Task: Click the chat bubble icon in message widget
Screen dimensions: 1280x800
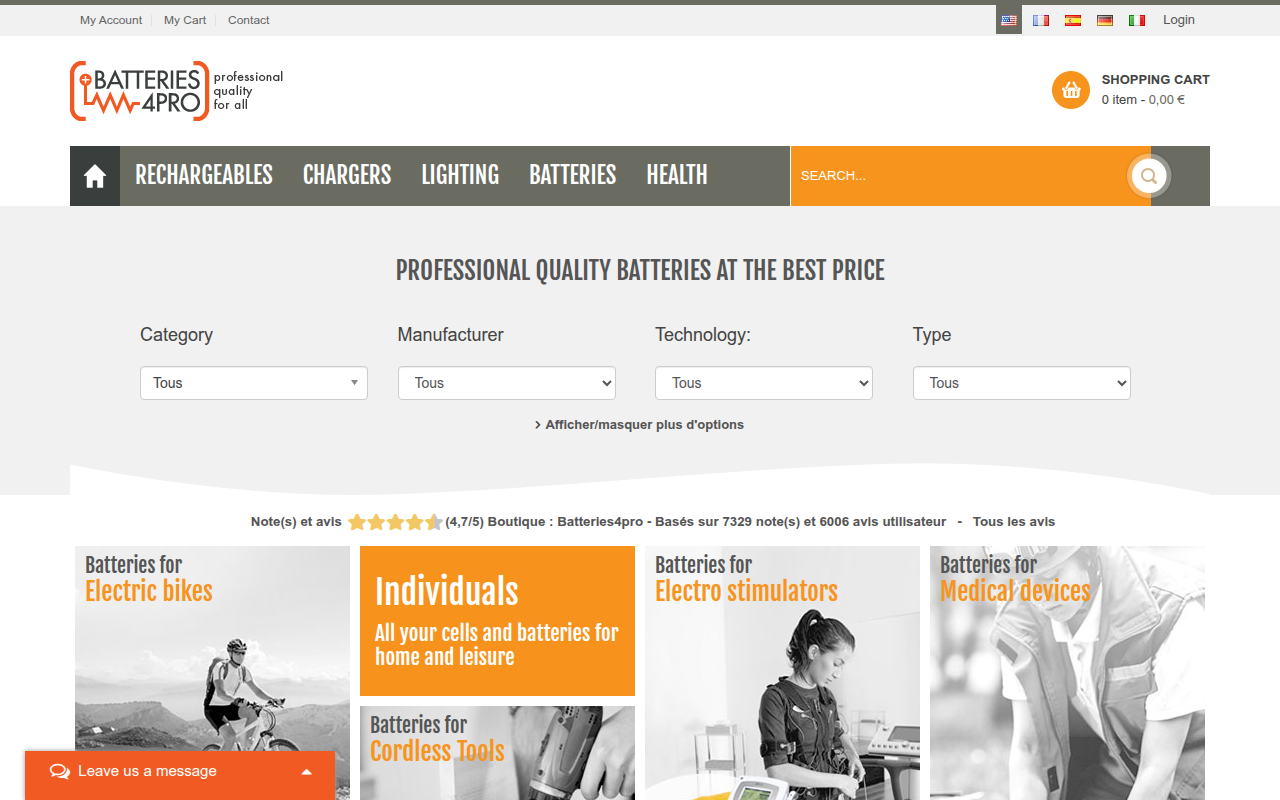Action: click(60, 771)
